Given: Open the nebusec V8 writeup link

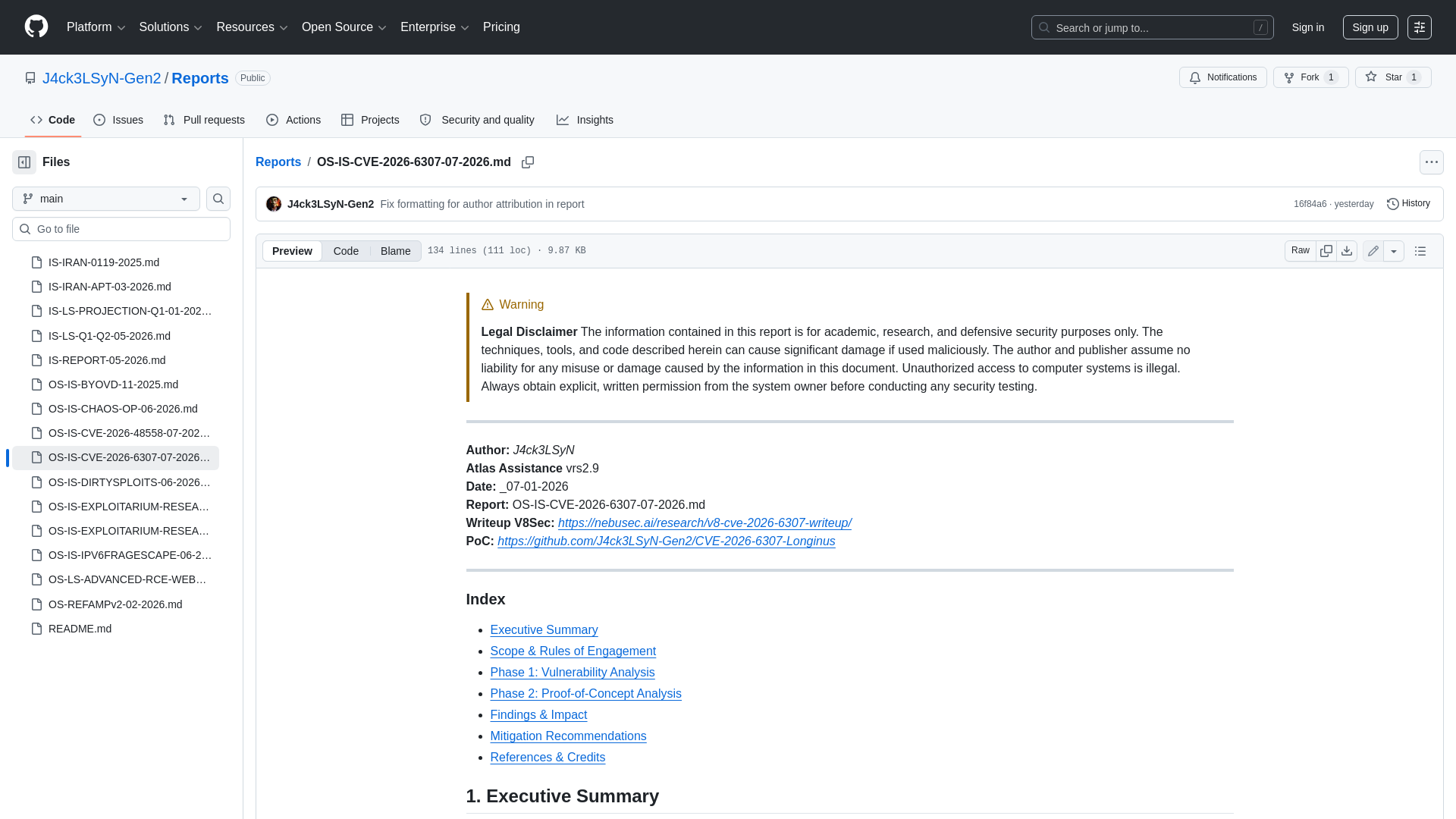Looking at the screenshot, I should pyautogui.click(x=704, y=523).
